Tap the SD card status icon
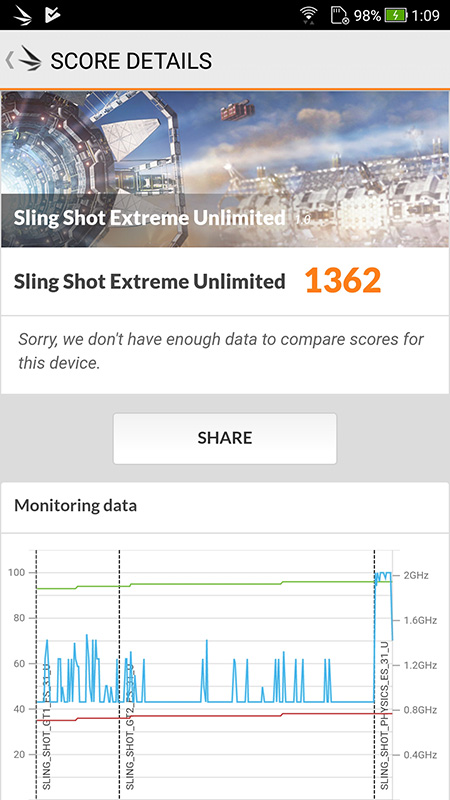The width and height of the screenshot is (450, 800). click(x=339, y=15)
